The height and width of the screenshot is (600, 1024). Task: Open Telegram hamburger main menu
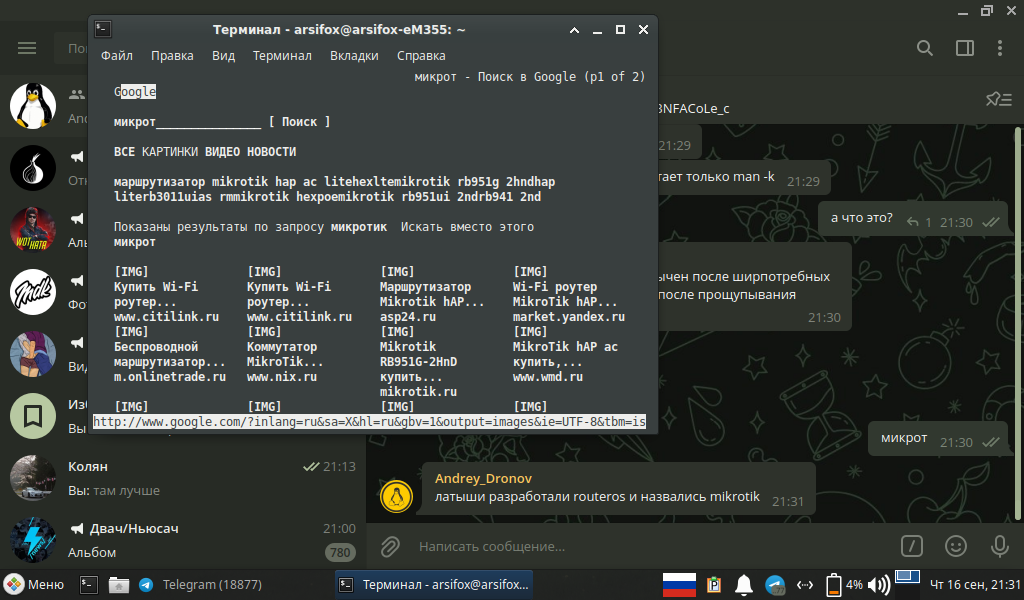point(27,48)
